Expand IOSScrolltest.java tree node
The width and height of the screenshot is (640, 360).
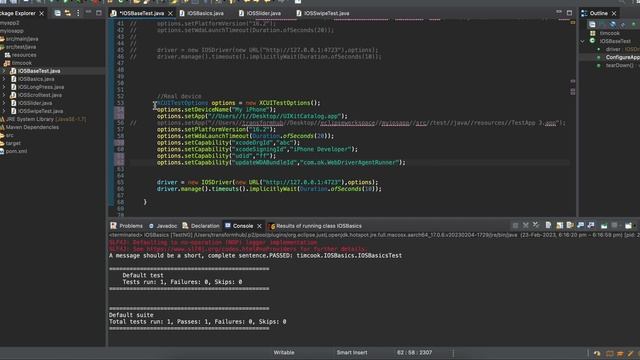4,95
